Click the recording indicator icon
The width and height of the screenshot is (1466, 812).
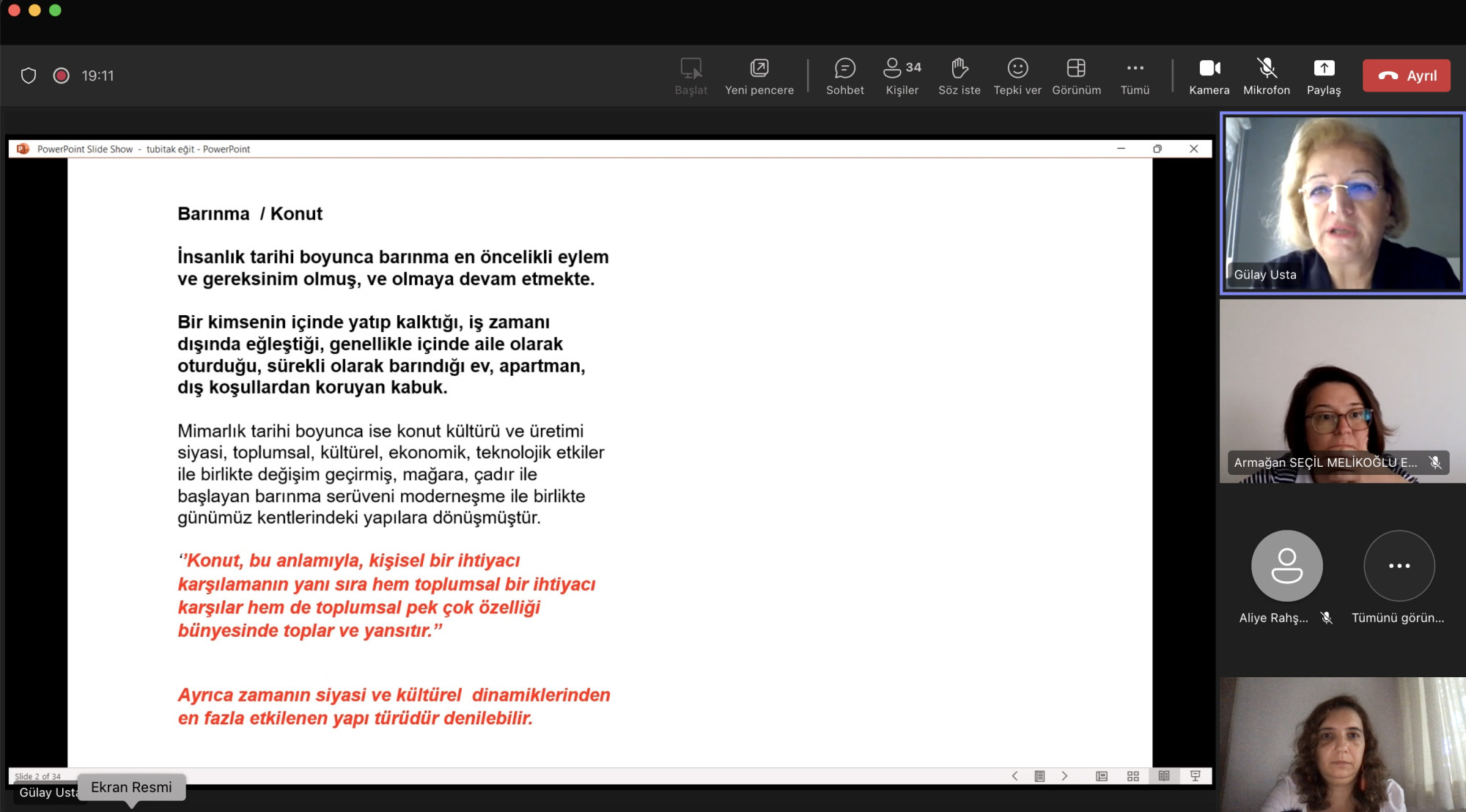[x=62, y=75]
